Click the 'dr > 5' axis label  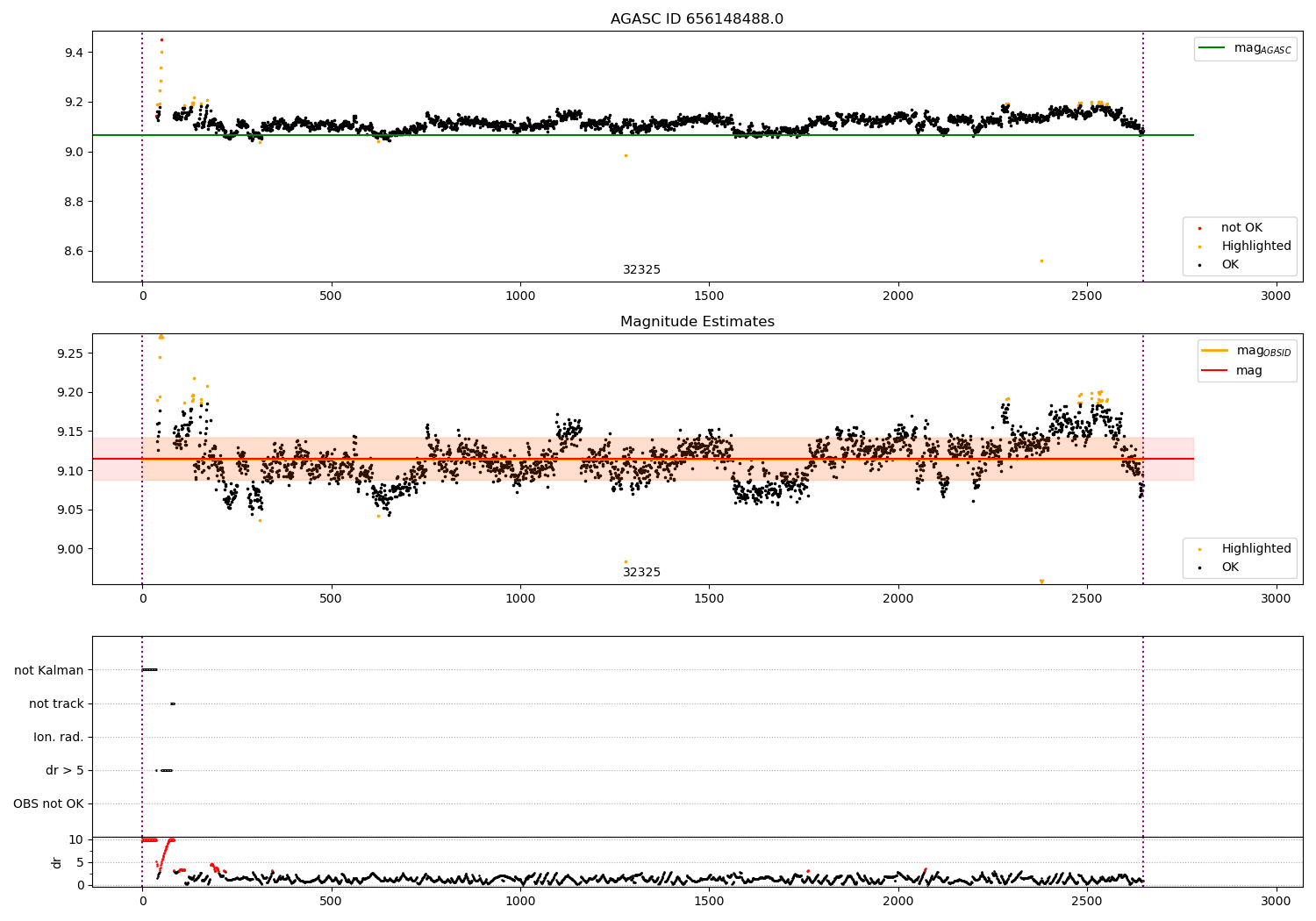click(x=65, y=771)
